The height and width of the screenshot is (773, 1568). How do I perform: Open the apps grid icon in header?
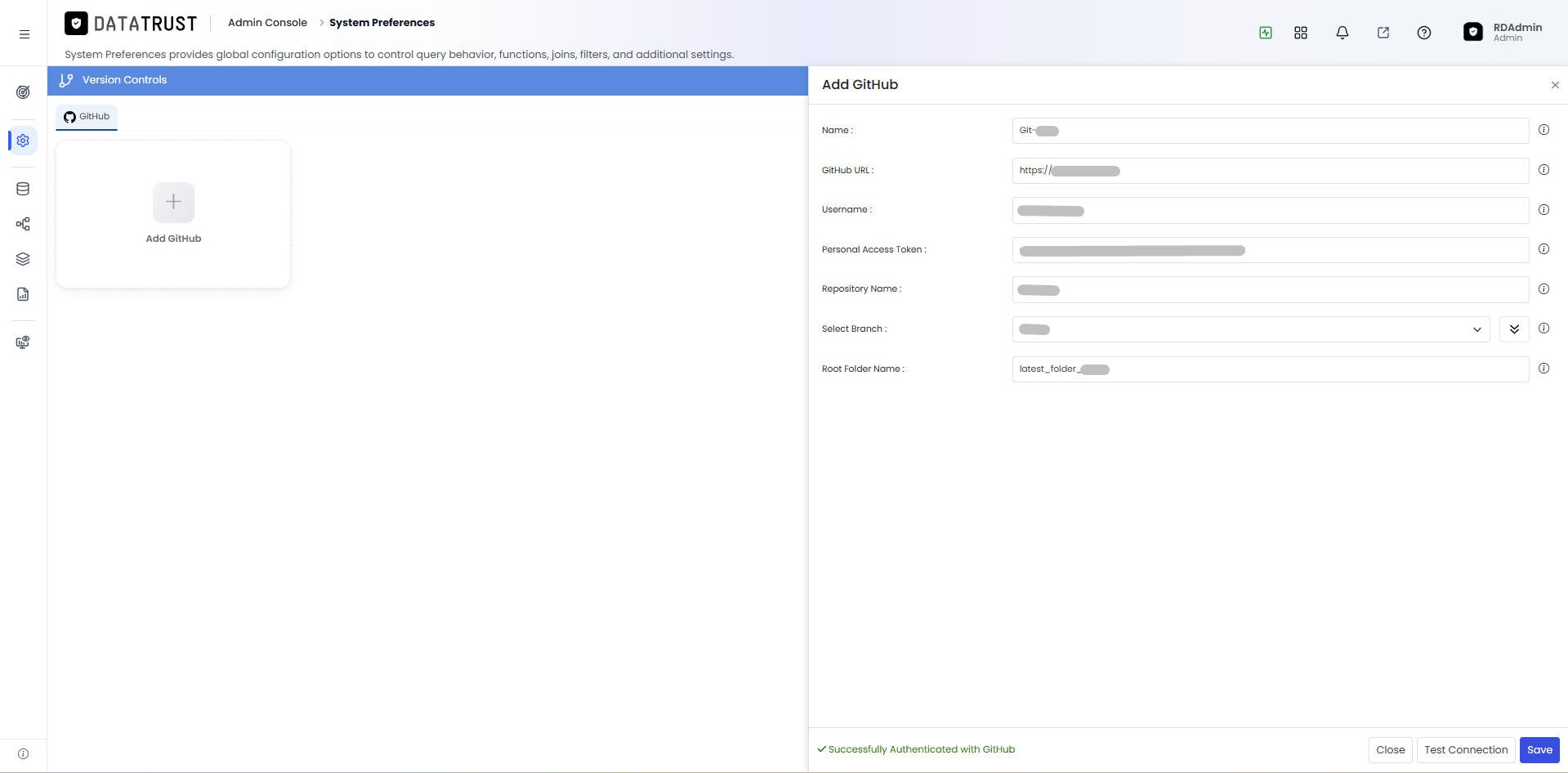point(1301,33)
